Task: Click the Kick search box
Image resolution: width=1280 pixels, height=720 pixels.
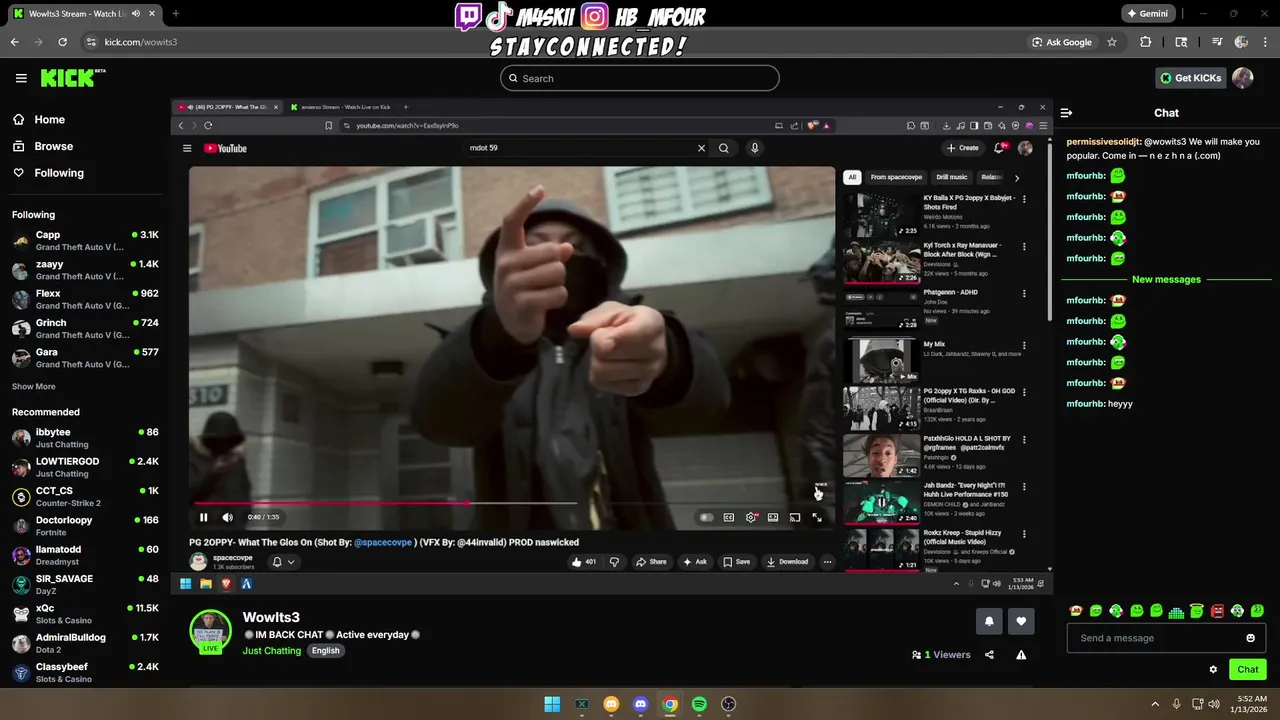Action: [x=640, y=78]
